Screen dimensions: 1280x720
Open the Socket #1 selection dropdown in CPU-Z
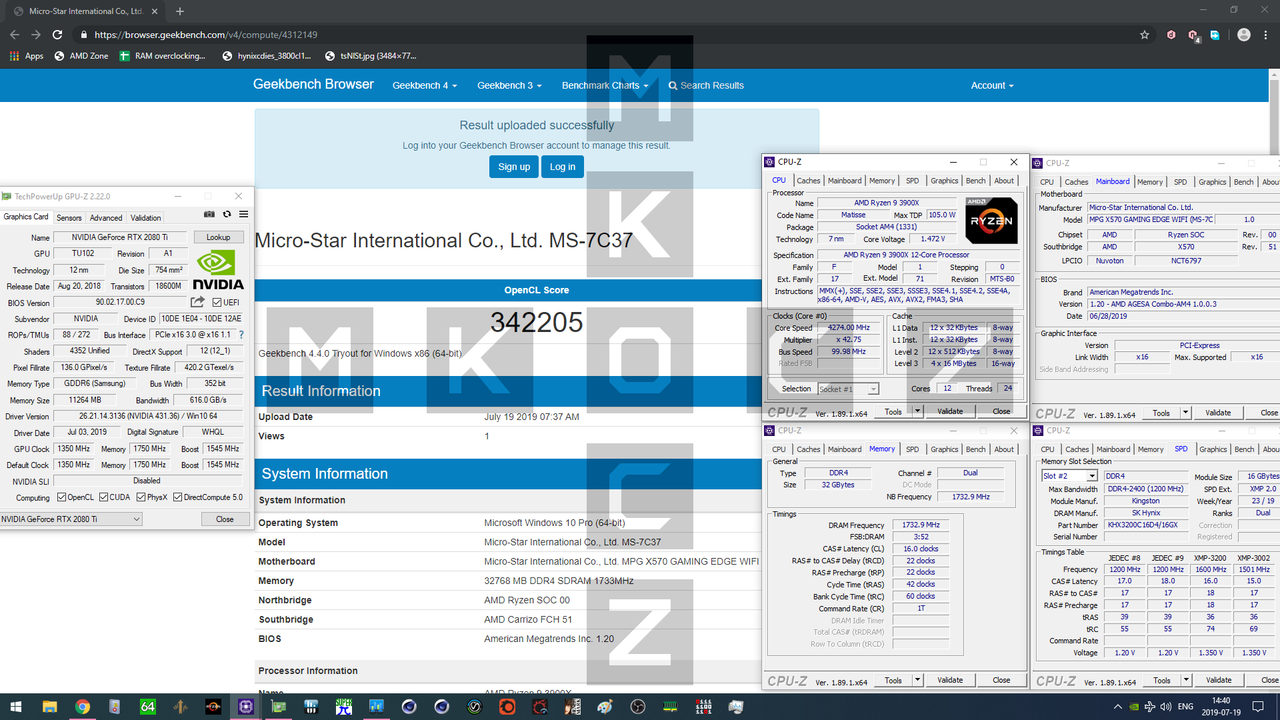[848, 389]
